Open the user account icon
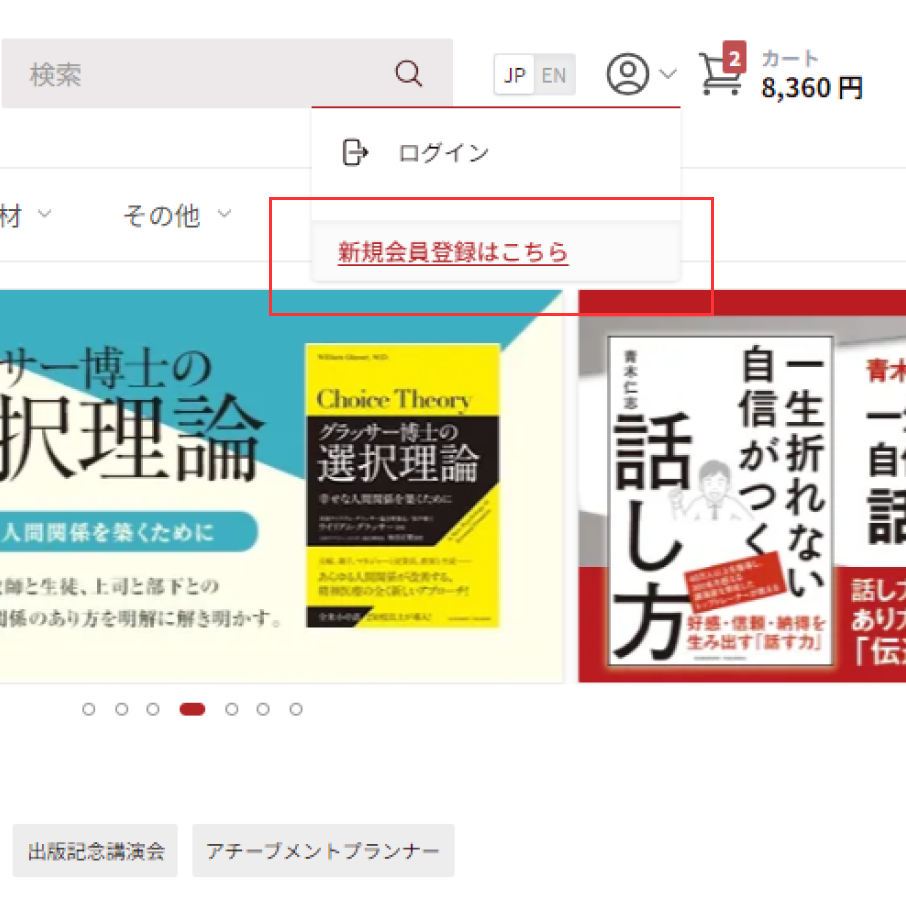 (627, 74)
